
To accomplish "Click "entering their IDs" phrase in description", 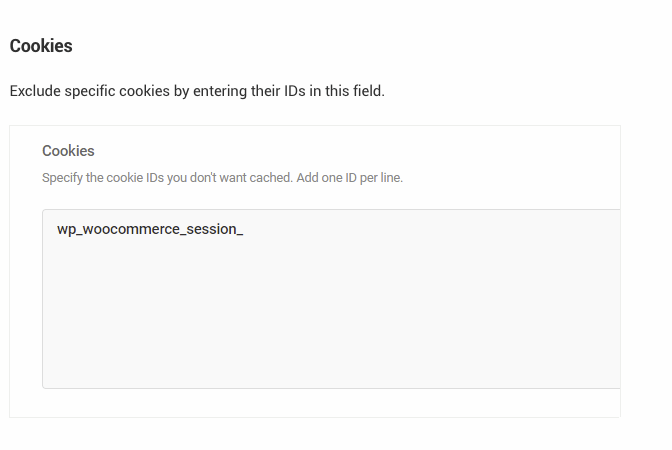I will 251,91.
